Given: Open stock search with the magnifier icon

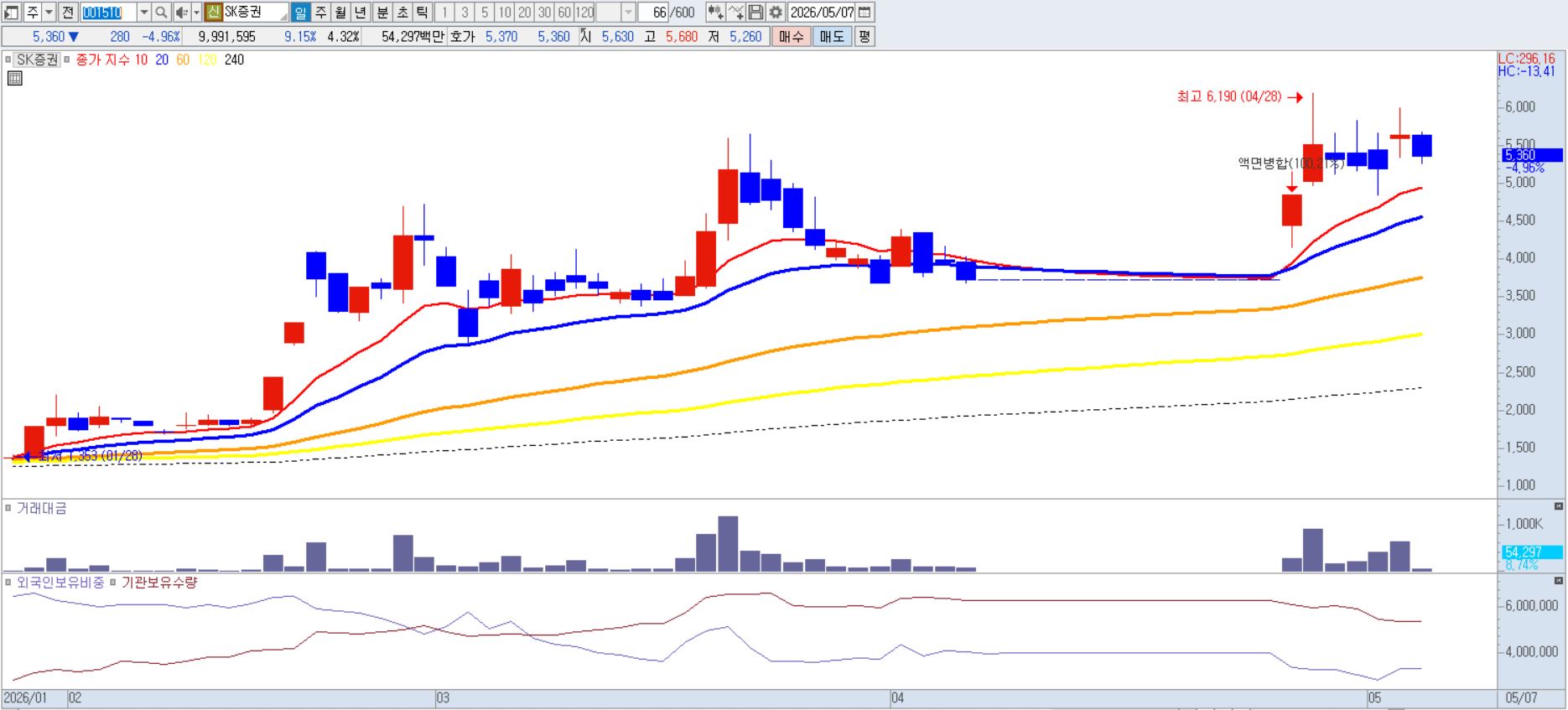Looking at the screenshot, I should click(161, 13).
